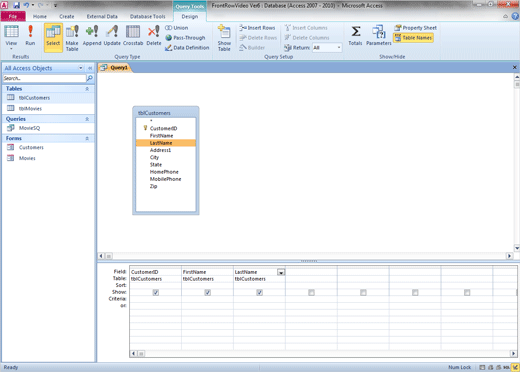Click the Builder button

[x=252, y=48]
